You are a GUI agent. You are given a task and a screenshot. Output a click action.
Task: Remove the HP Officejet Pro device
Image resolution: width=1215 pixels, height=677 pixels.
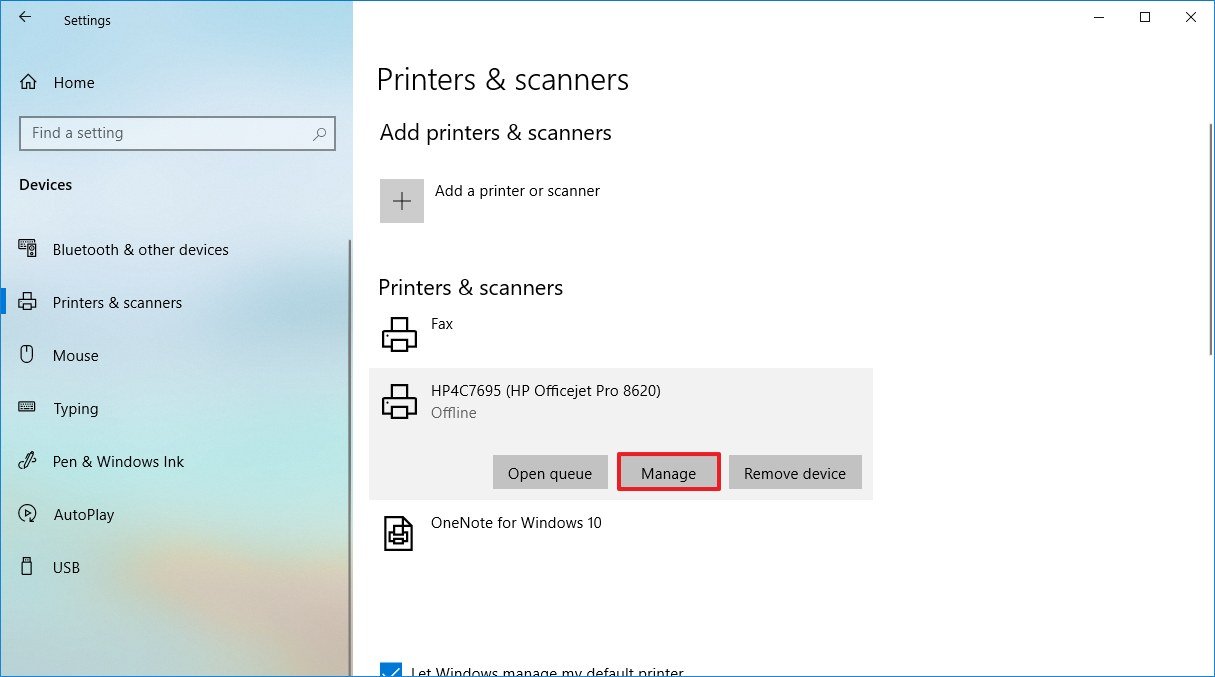tap(795, 472)
